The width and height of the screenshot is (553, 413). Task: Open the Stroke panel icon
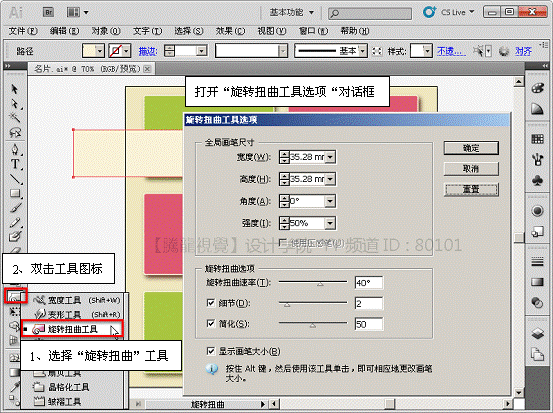pos(537,262)
